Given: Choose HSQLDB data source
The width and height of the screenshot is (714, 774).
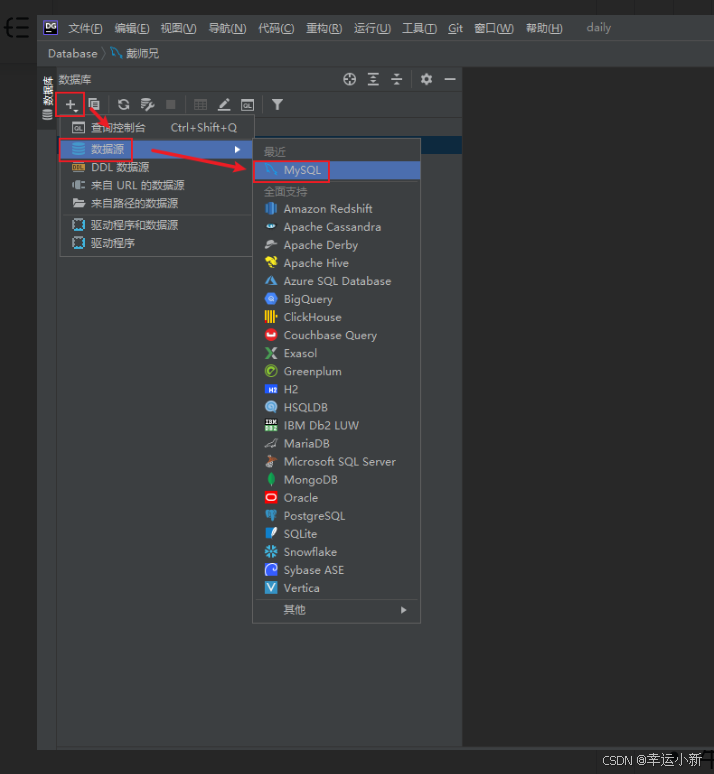Looking at the screenshot, I should coord(337,408).
